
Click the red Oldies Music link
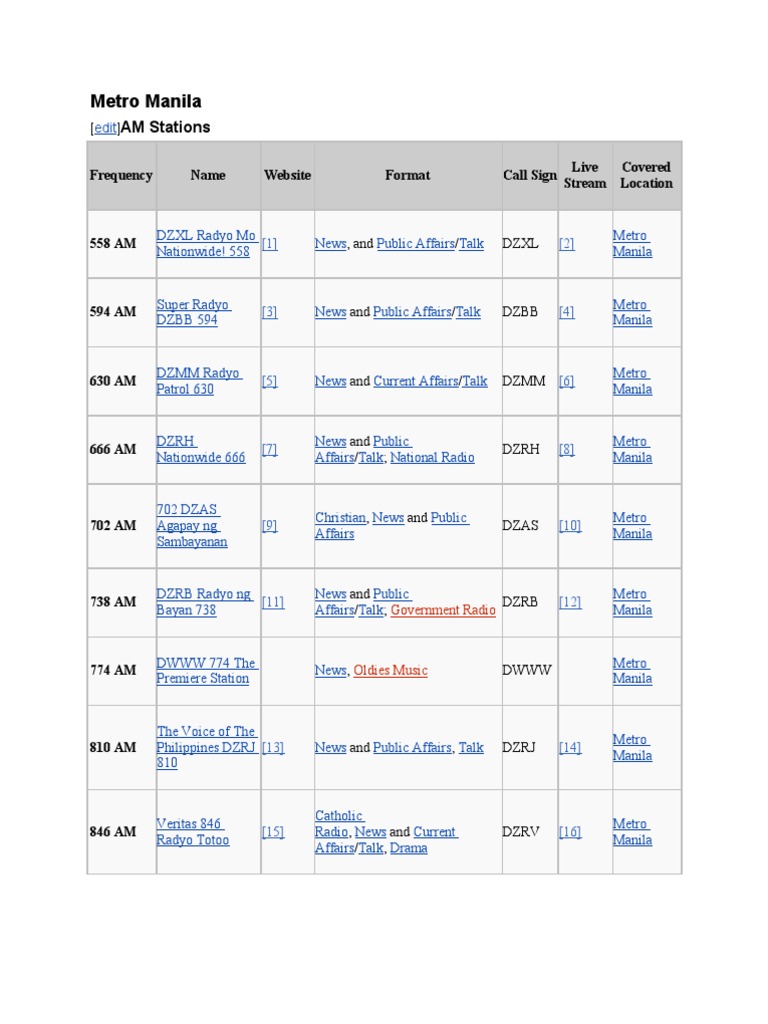[x=391, y=670]
